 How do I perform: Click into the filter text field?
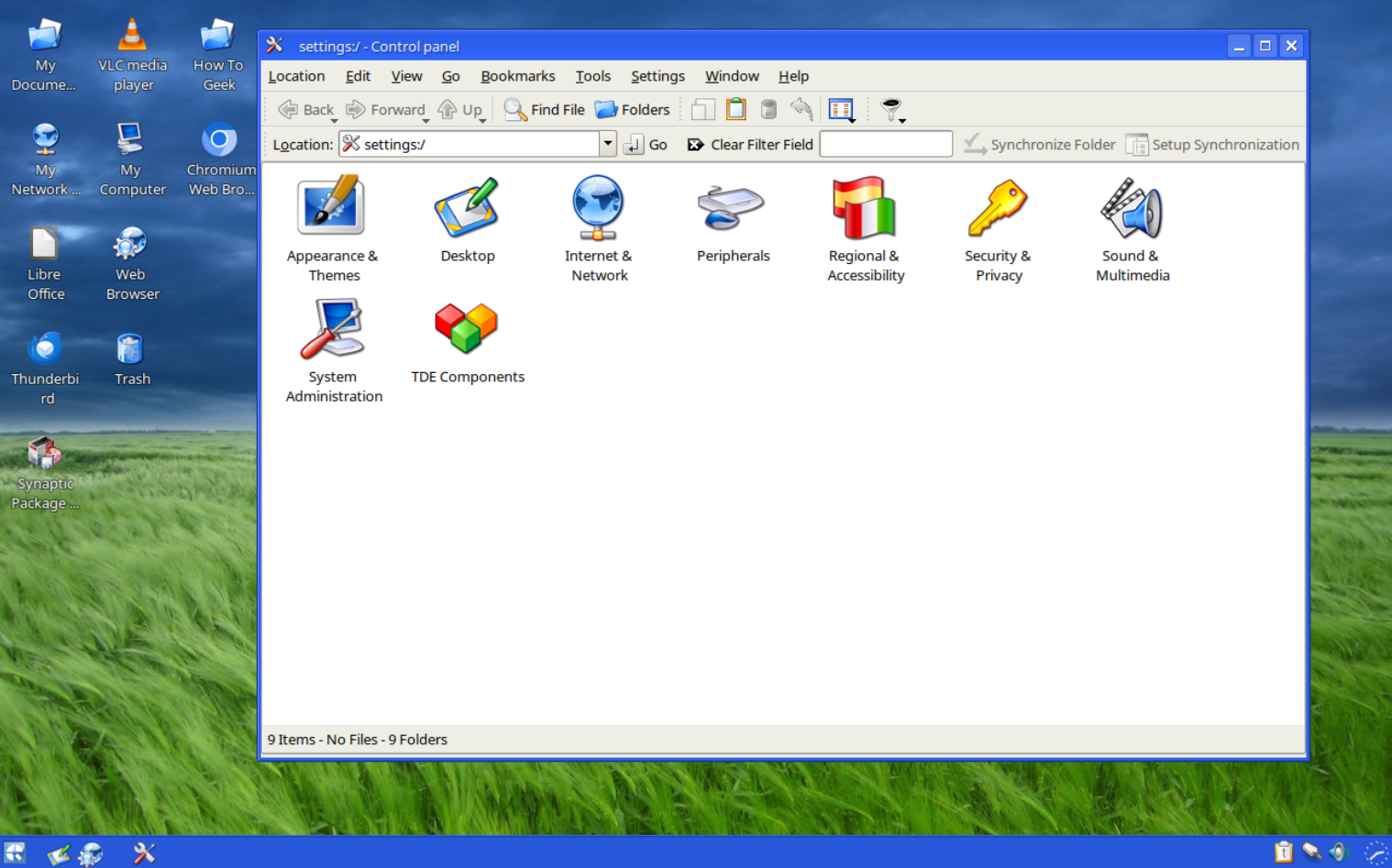[x=886, y=144]
